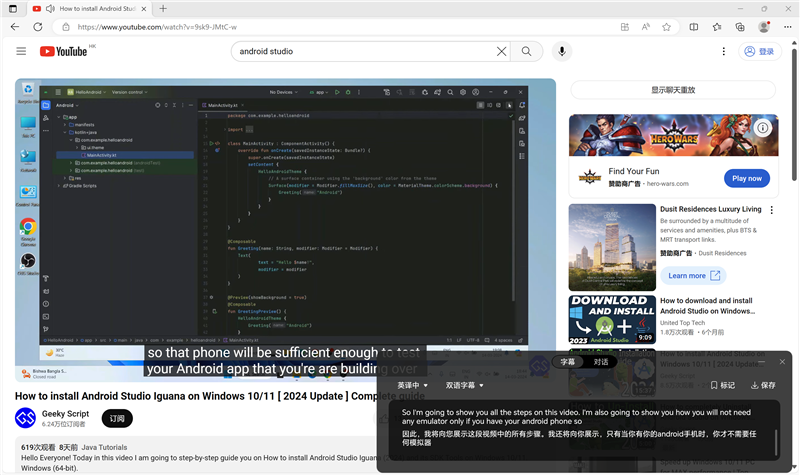The image size is (800, 475).
Task: Open Geeky Script channel avatar
Action: [x=25, y=418]
